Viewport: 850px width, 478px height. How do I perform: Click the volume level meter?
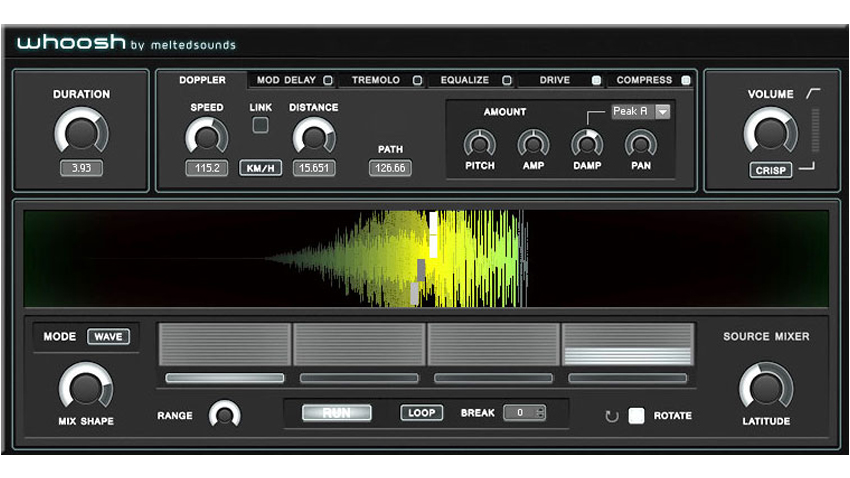point(815,130)
